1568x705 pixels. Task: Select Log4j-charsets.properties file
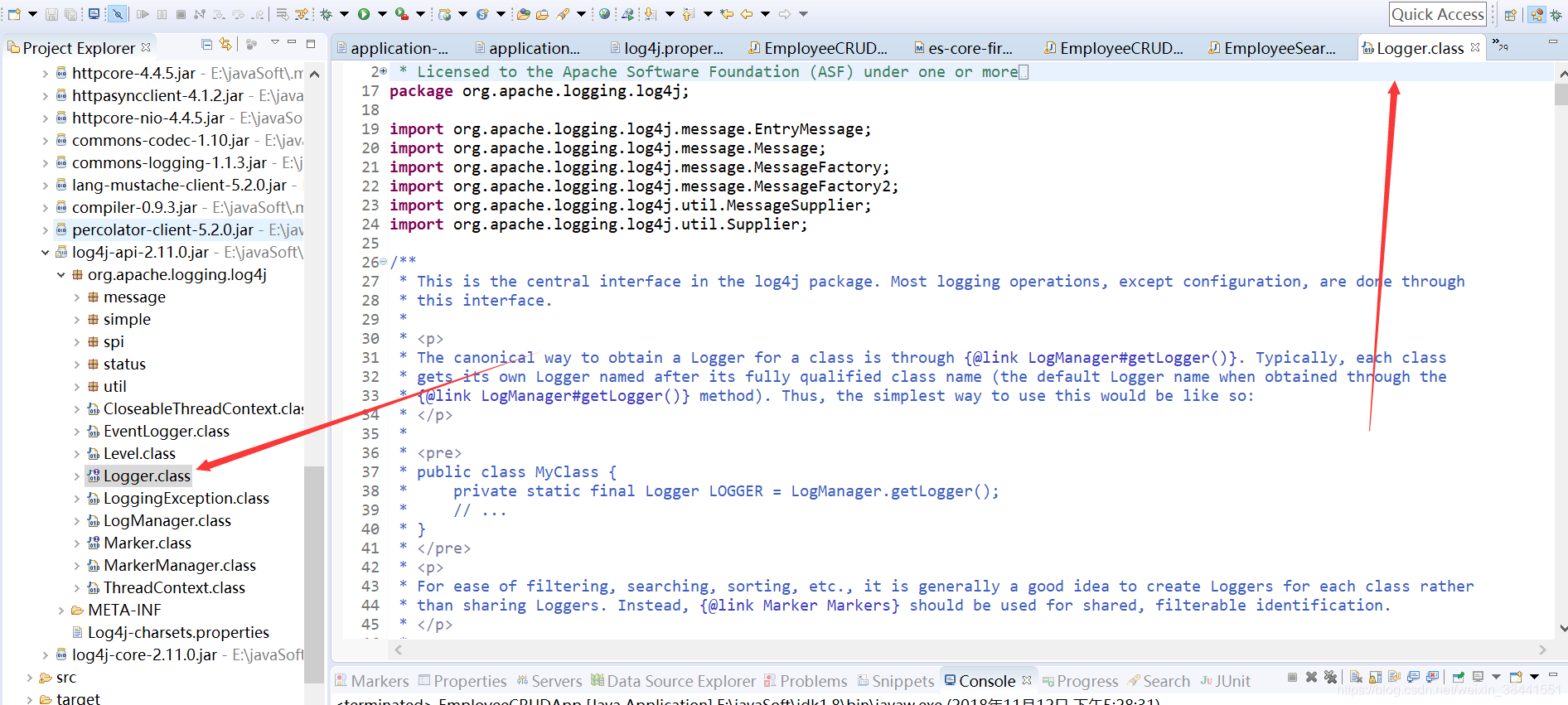170,632
